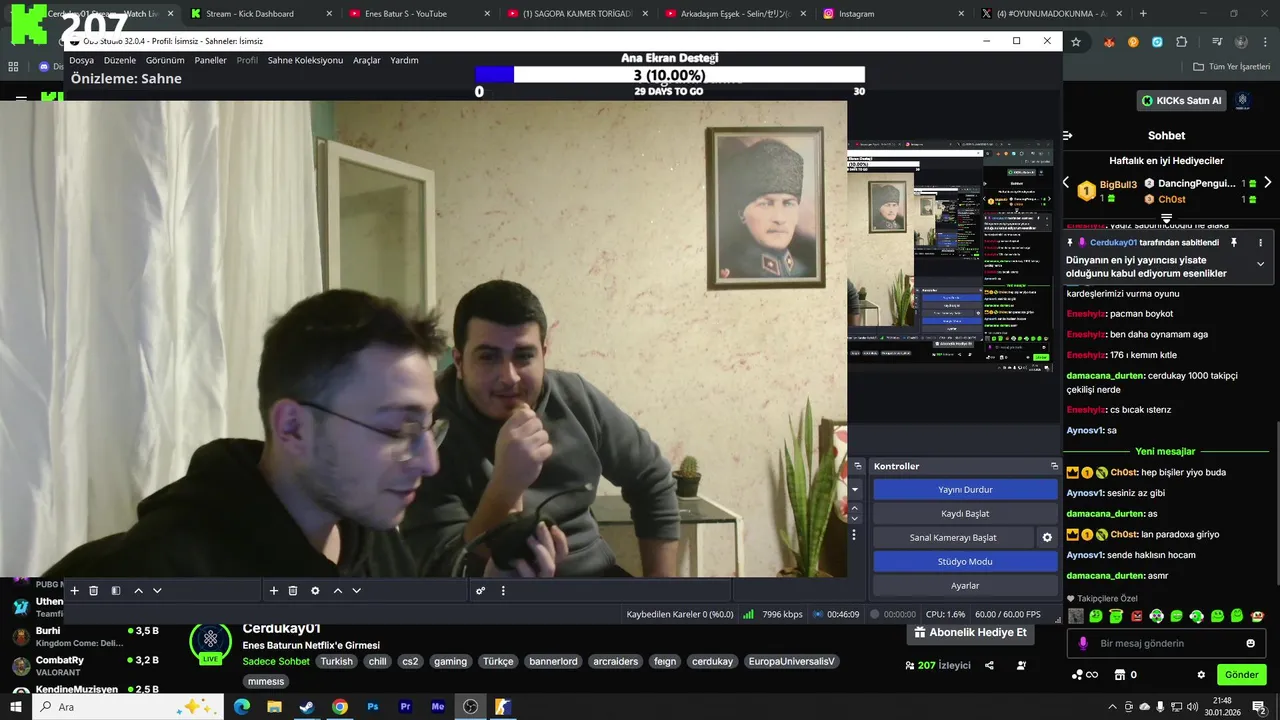Open Premiere Pro from the taskbar
The image size is (1280, 720).
coord(405,707)
